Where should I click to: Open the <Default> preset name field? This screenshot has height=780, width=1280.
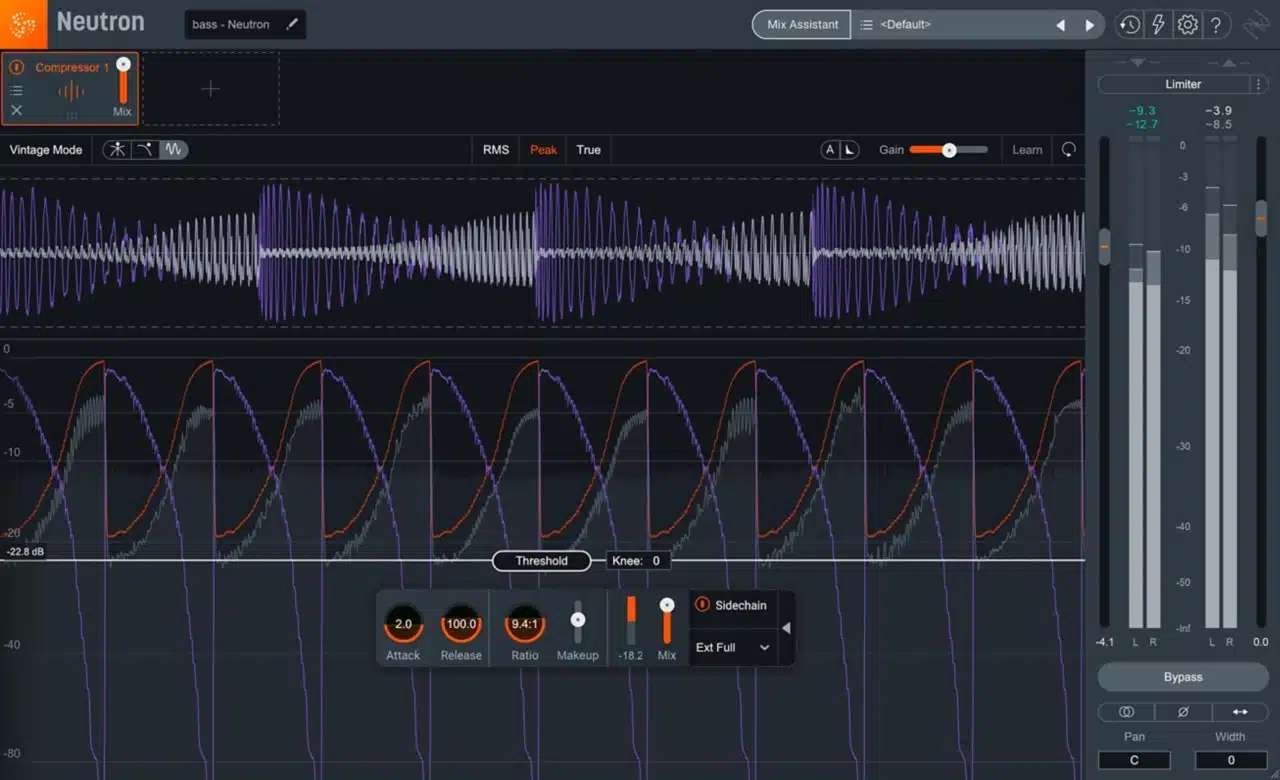point(905,25)
